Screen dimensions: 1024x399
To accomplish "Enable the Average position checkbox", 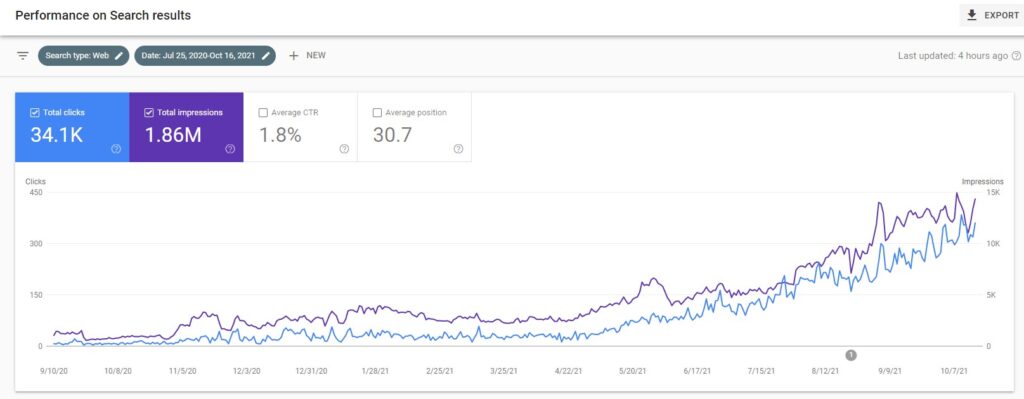I will pos(377,112).
